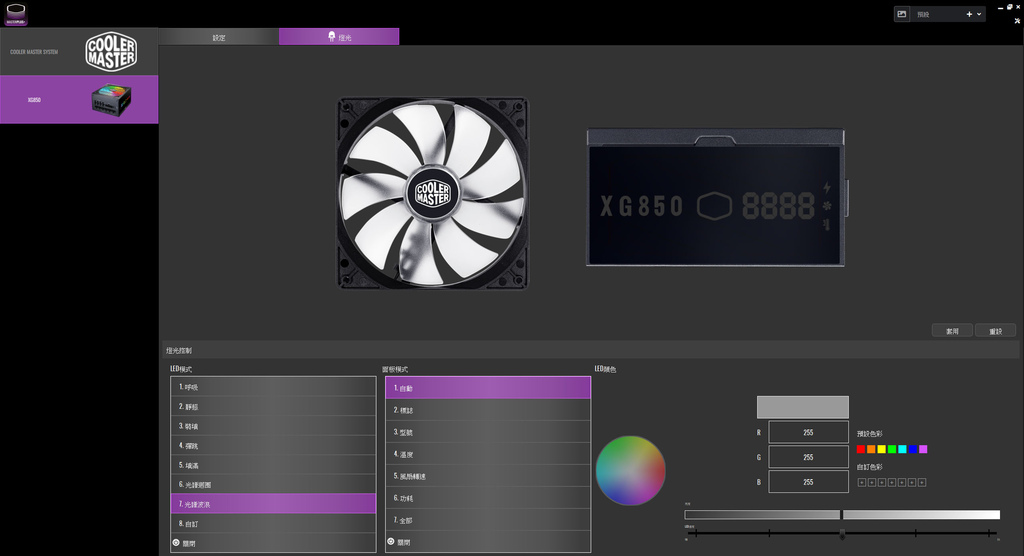
Task: Switch to the 設定 tab
Action: point(219,37)
